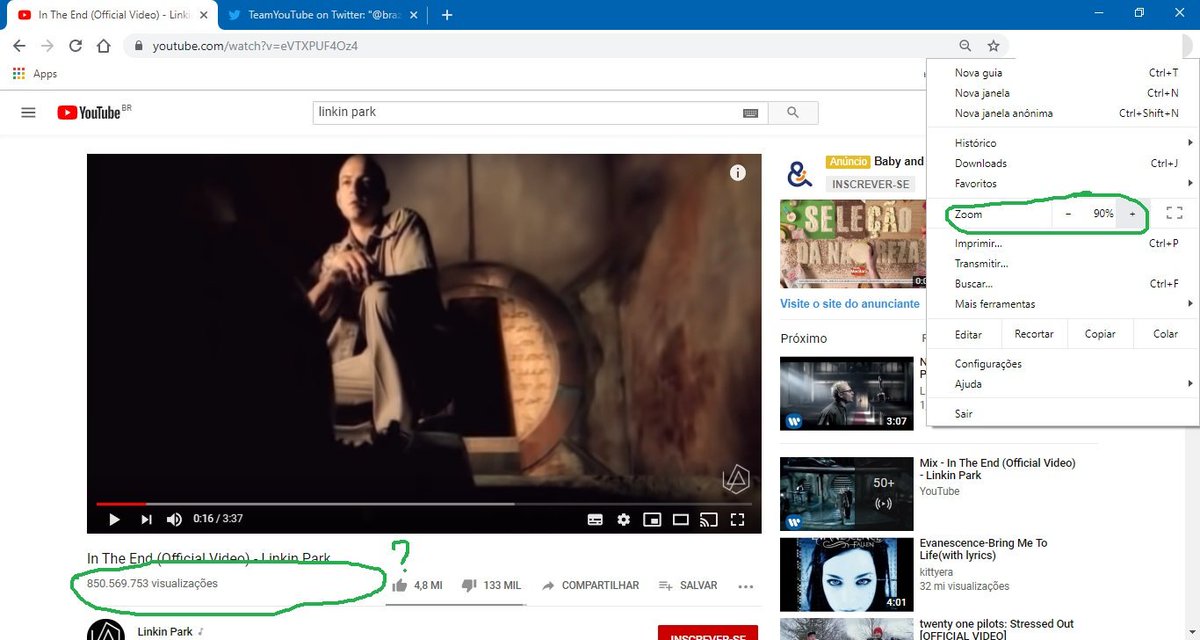Decrease zoom with minus button
The width and height of the screenshot is (1200, 640).
(x=1068, y=214)
